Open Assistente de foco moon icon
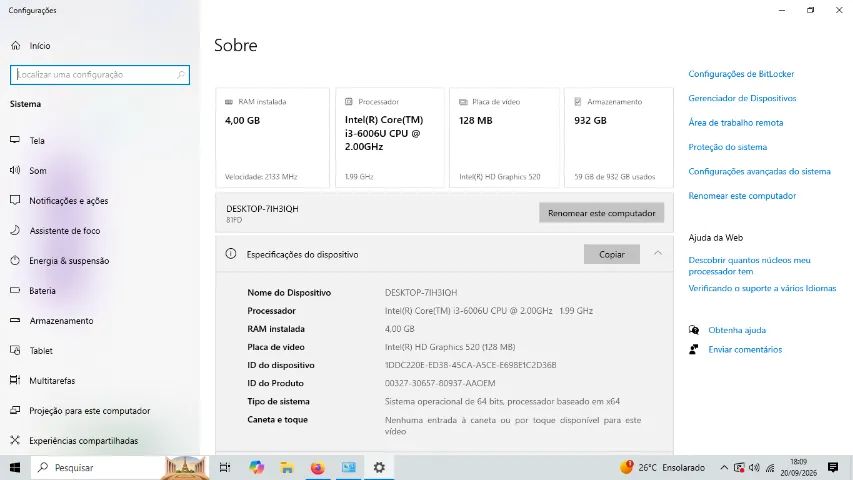Image resolution: width=853 pixels, height=480 pixels. pos(15,230)
